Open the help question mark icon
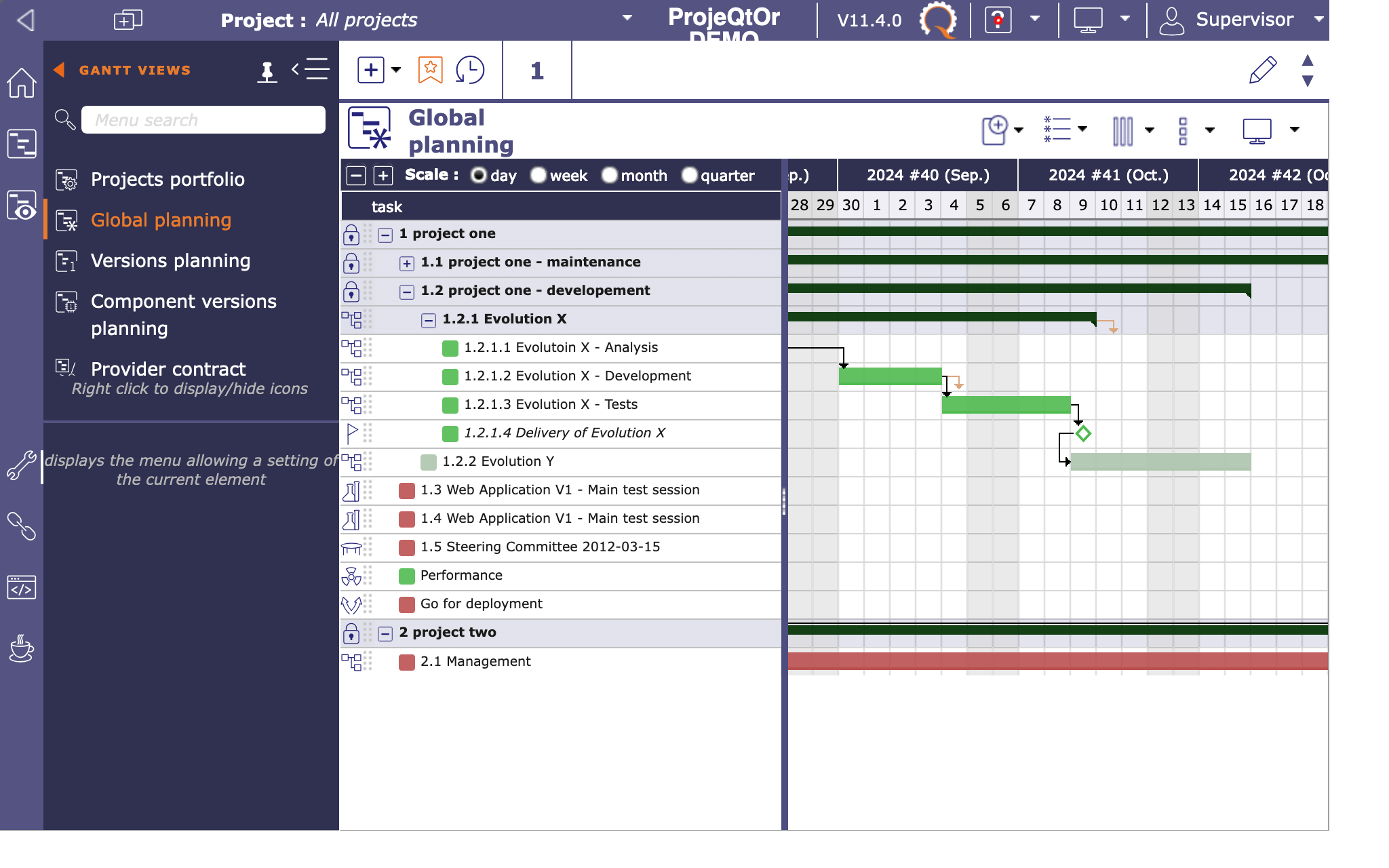Screen dimensions: 1389x868 pyautogui.click(x=998, y=20)
